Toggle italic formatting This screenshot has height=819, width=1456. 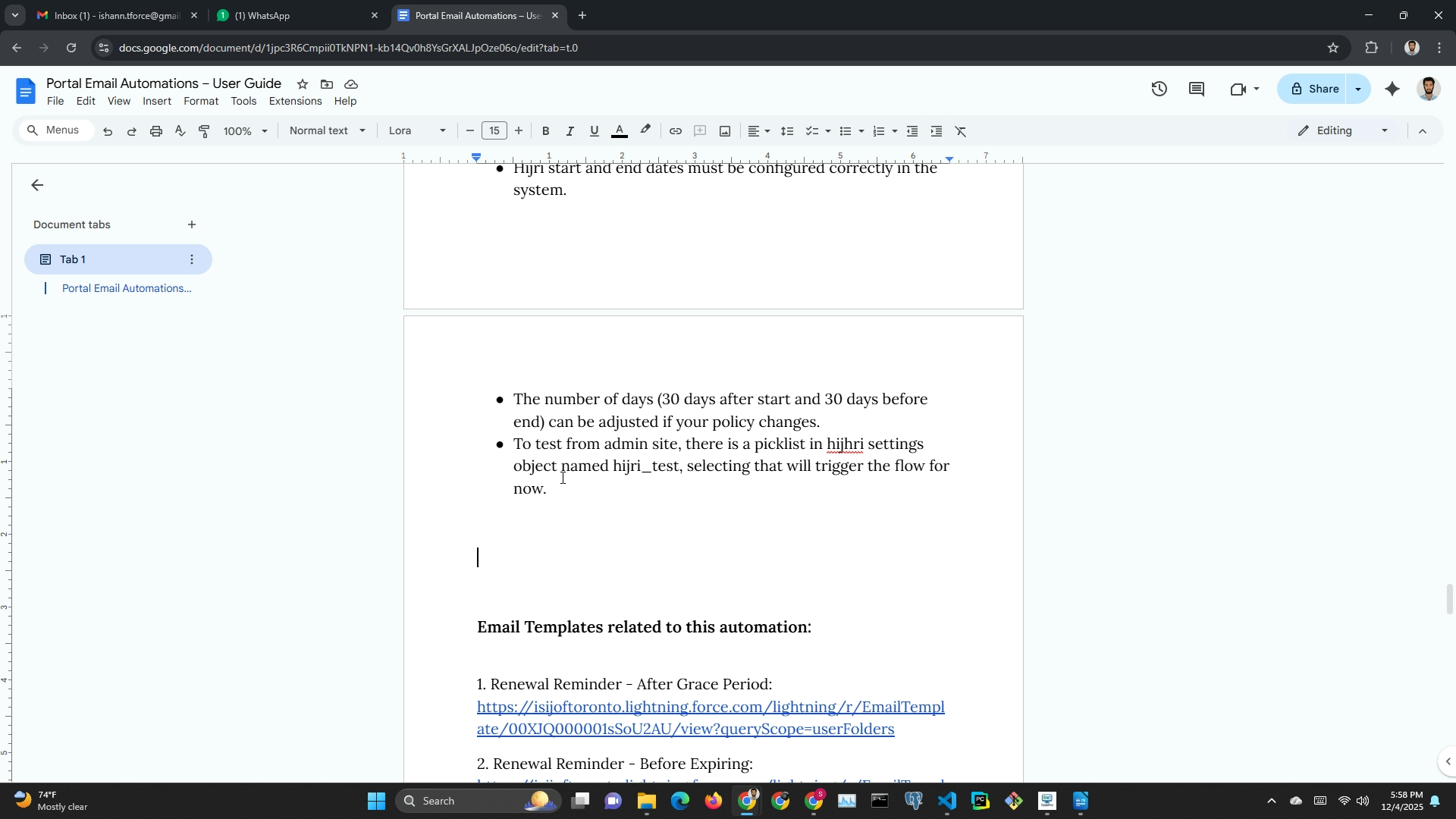[570, 131]
